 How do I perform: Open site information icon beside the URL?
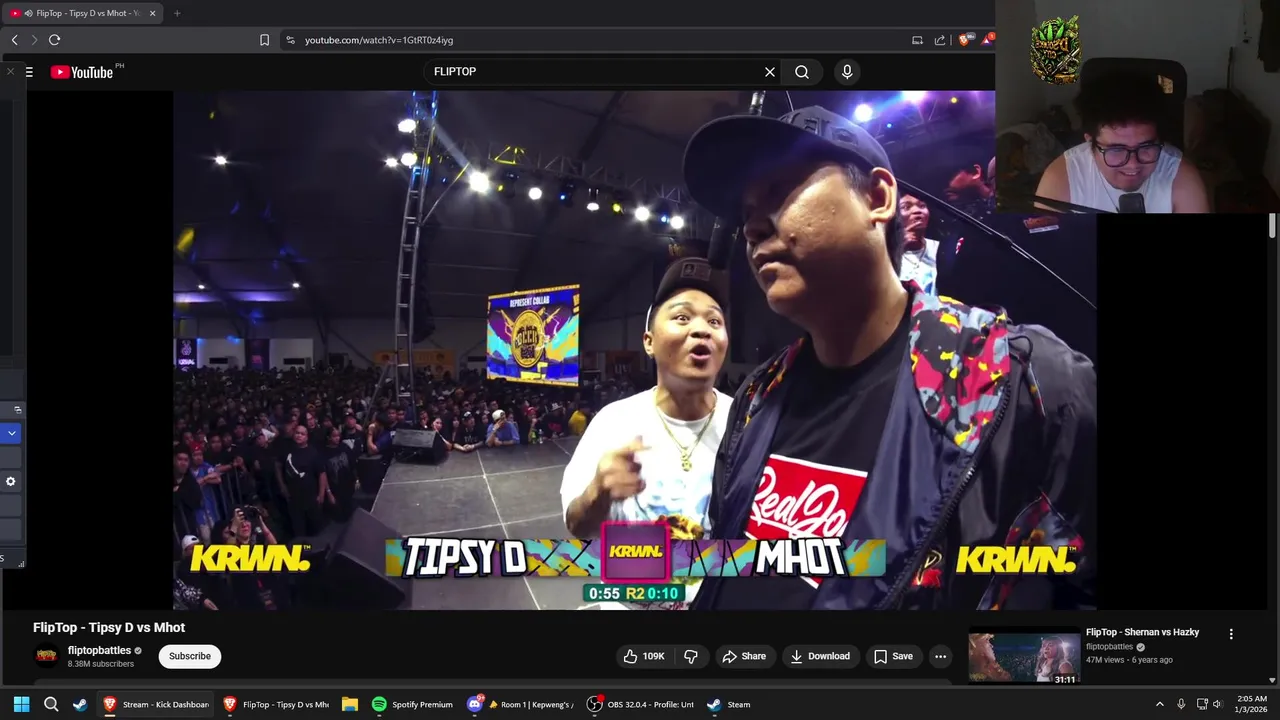tap(290, 40)
